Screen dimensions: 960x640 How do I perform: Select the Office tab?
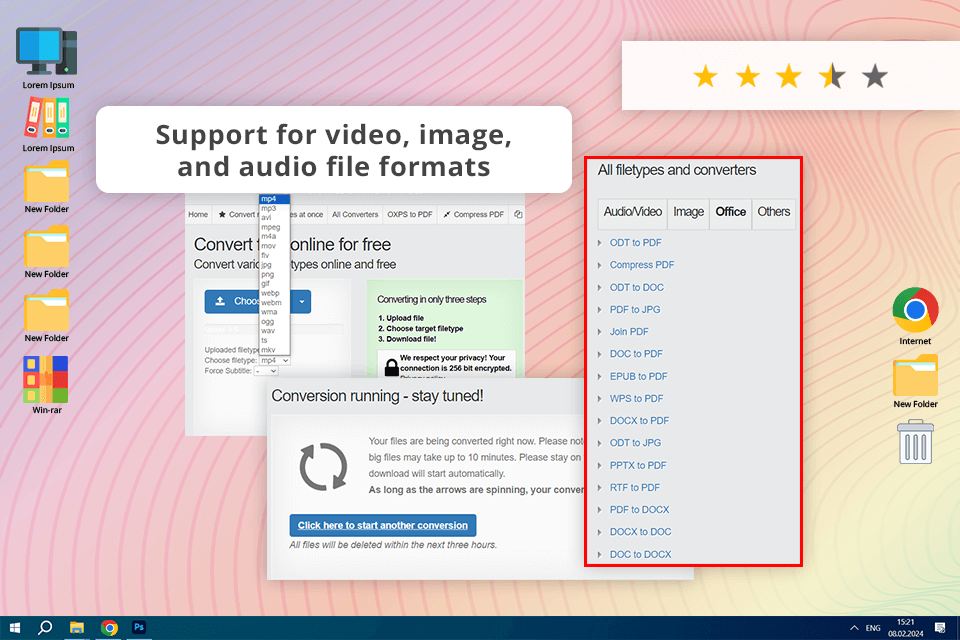click(x=730, y=212)
